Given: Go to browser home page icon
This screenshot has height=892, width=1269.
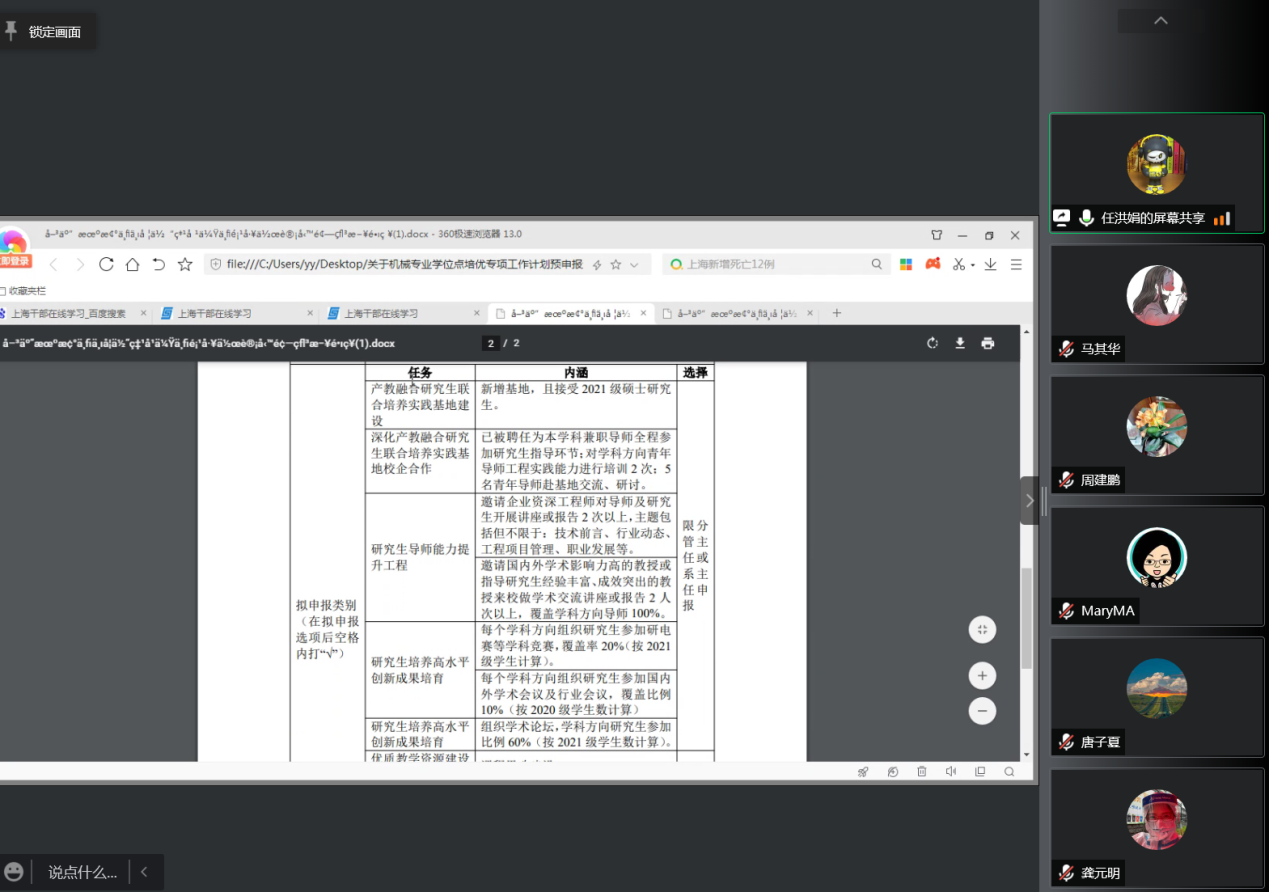Looking at the screenshot, I should click(132, 264).
